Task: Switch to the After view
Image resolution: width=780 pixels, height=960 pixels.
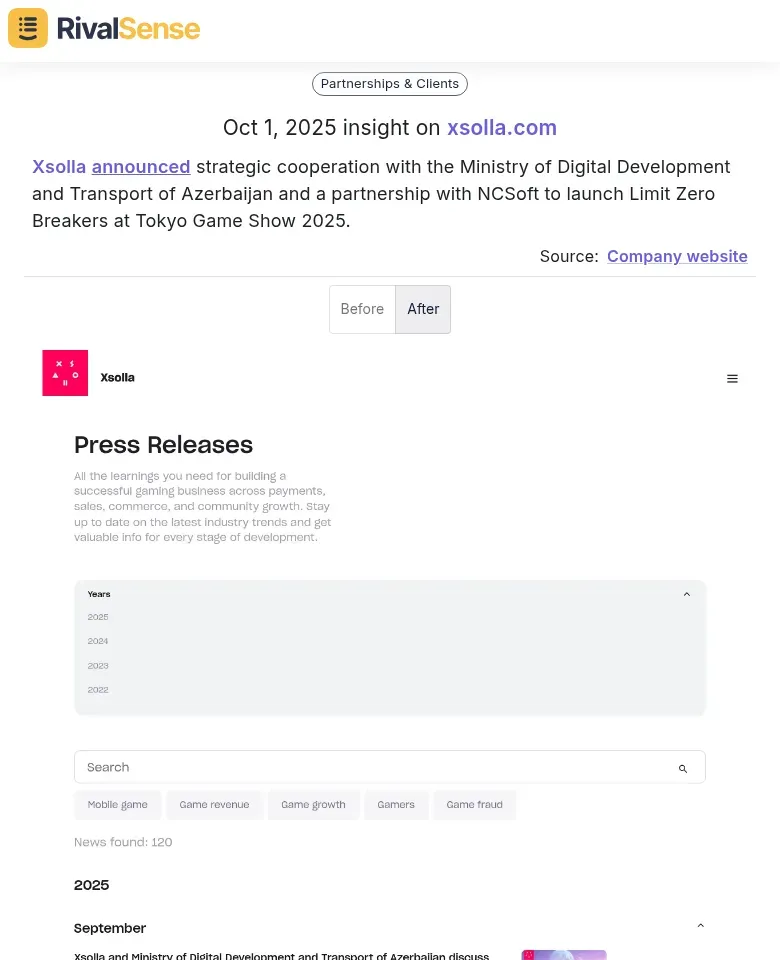Action: click(423, 309)
